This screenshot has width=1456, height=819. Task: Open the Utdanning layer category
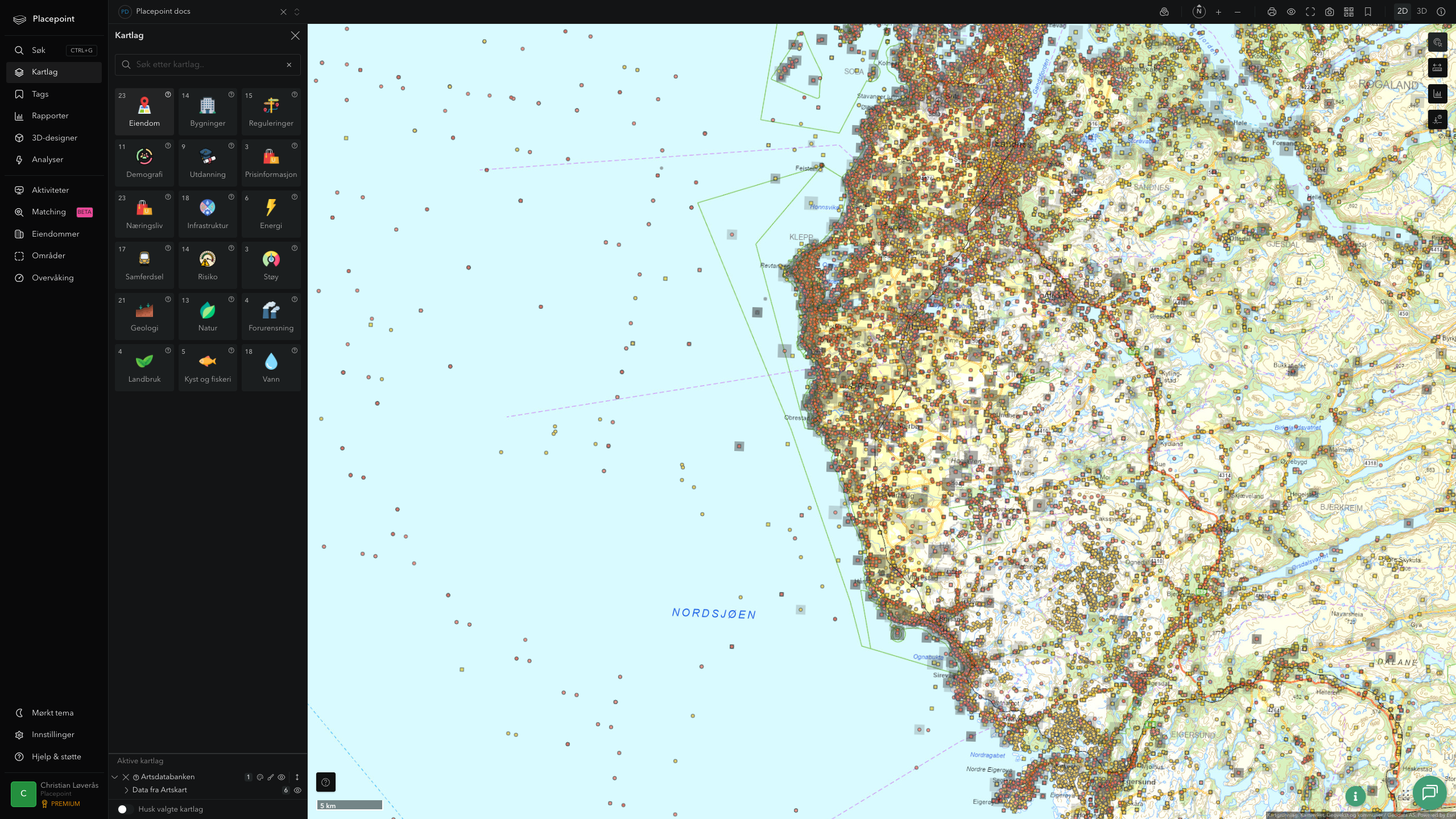[x=208, y=163]
